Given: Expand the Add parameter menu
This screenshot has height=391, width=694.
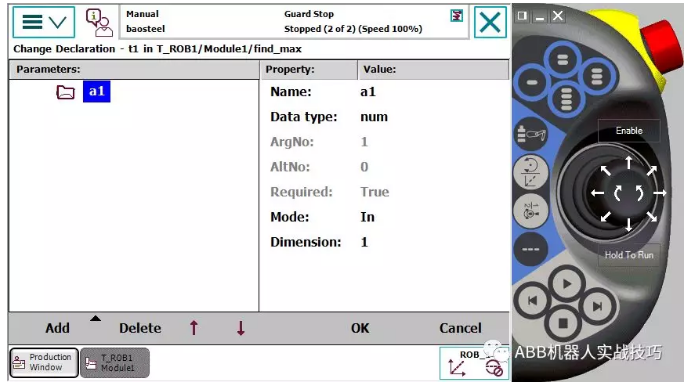Looking at the screenshot, I should [58, 328].
